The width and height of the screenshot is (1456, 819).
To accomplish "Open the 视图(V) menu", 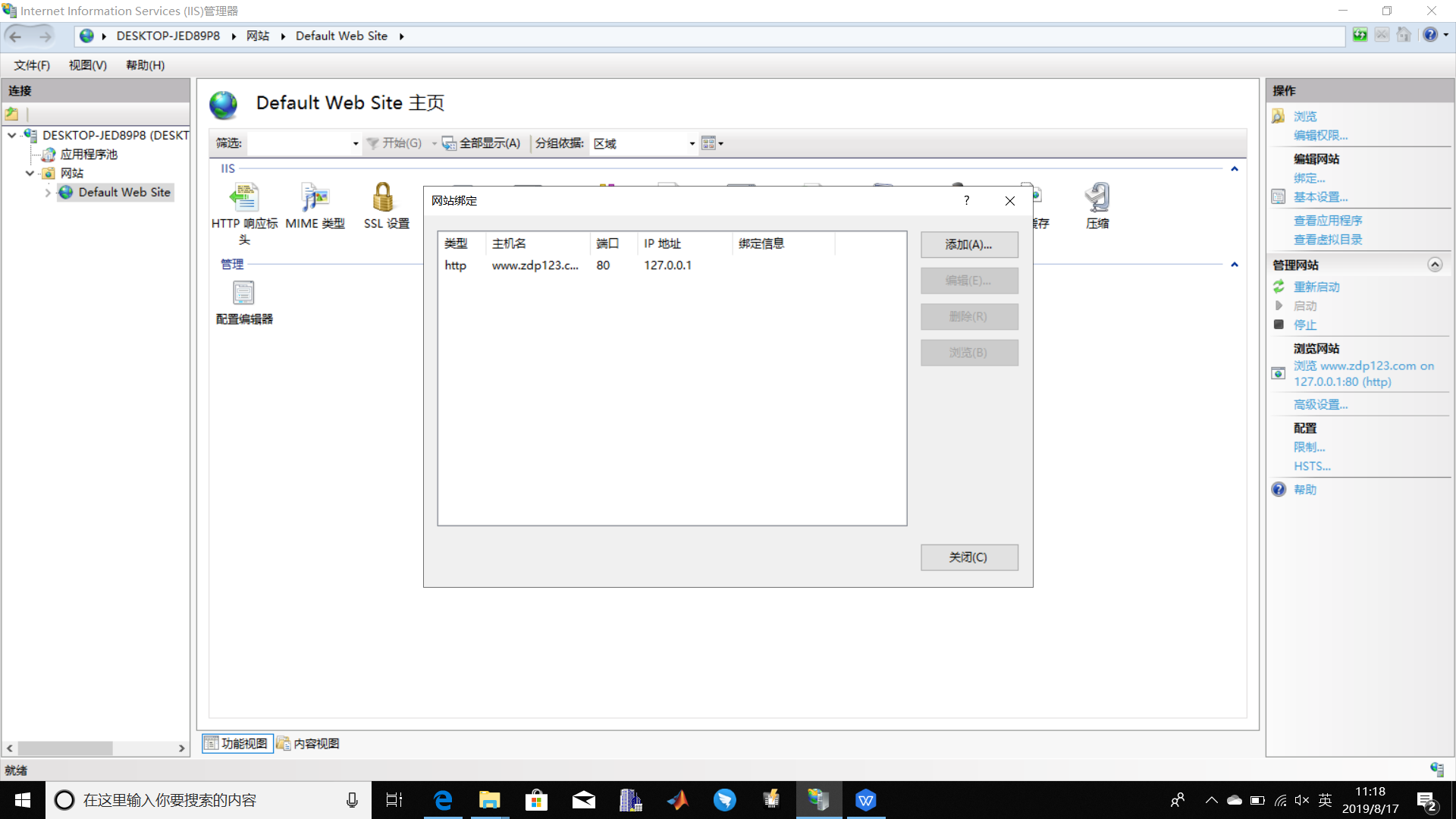I will point(88,65).
